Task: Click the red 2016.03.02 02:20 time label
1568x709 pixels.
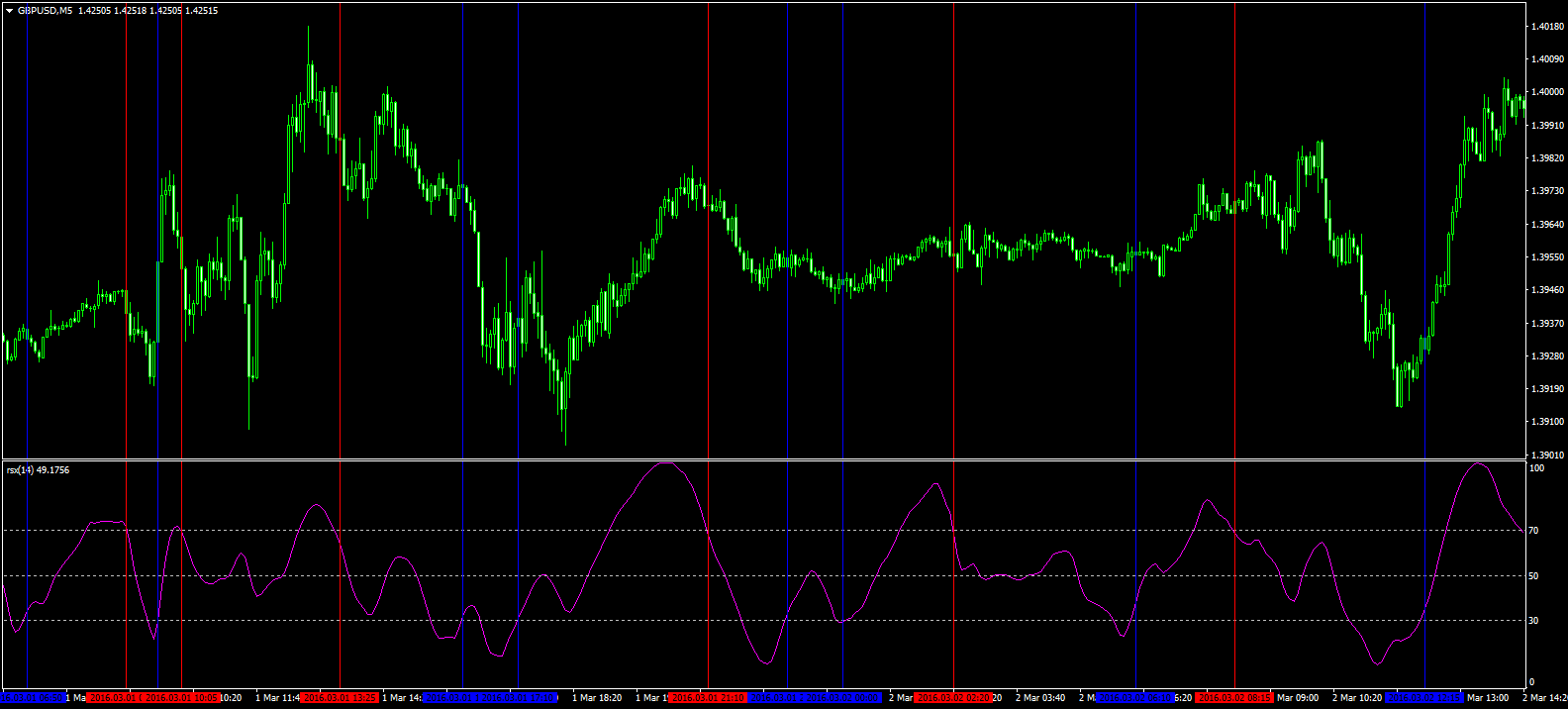Action: click(952, 698)
